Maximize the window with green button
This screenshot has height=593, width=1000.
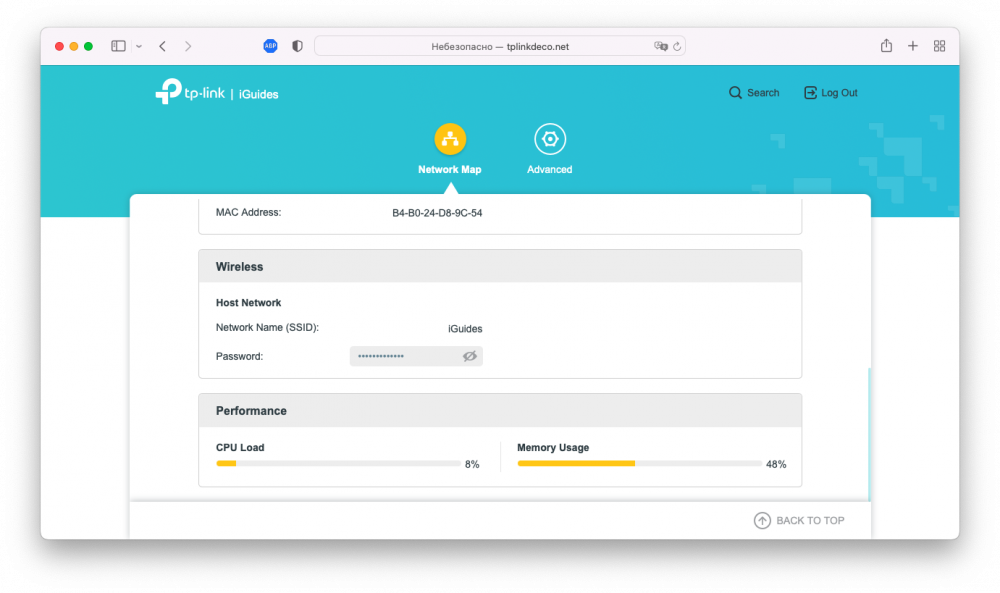(x=89, y=46)
